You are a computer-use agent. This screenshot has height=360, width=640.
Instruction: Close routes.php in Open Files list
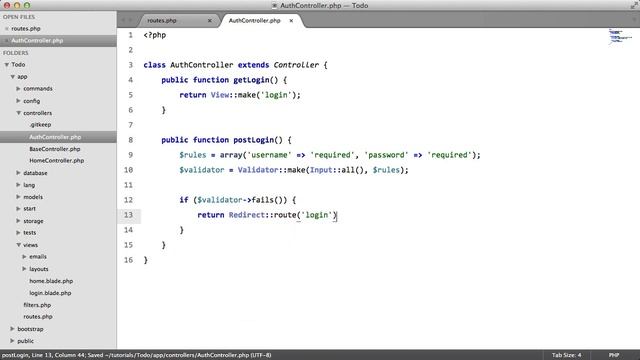[x=7, y=29]
